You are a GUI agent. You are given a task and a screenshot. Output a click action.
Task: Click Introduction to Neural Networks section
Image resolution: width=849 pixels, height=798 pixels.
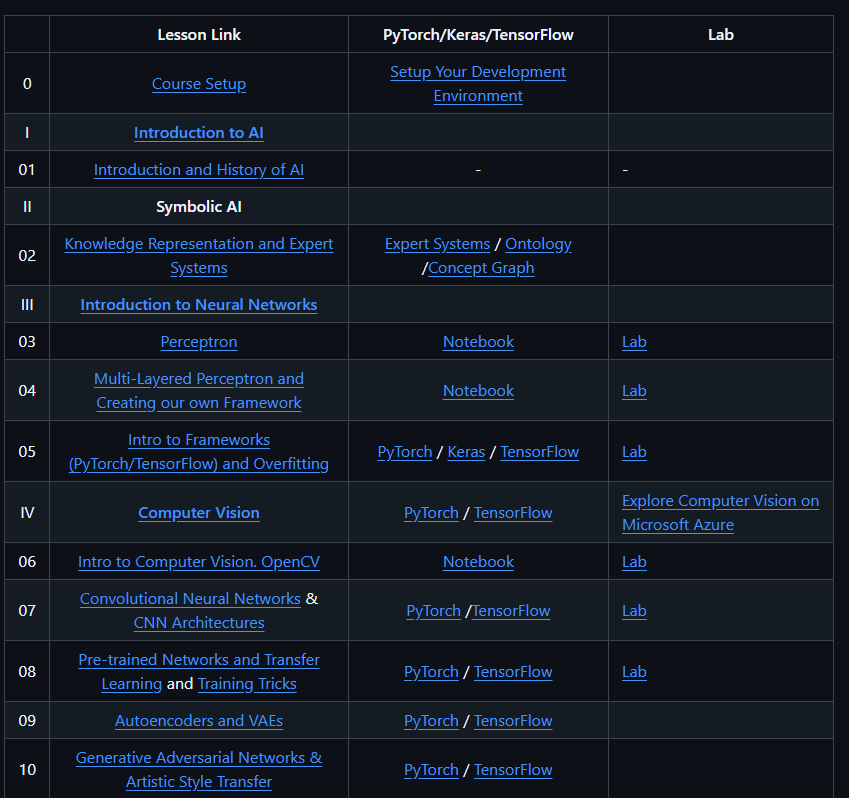pos(198,304)
